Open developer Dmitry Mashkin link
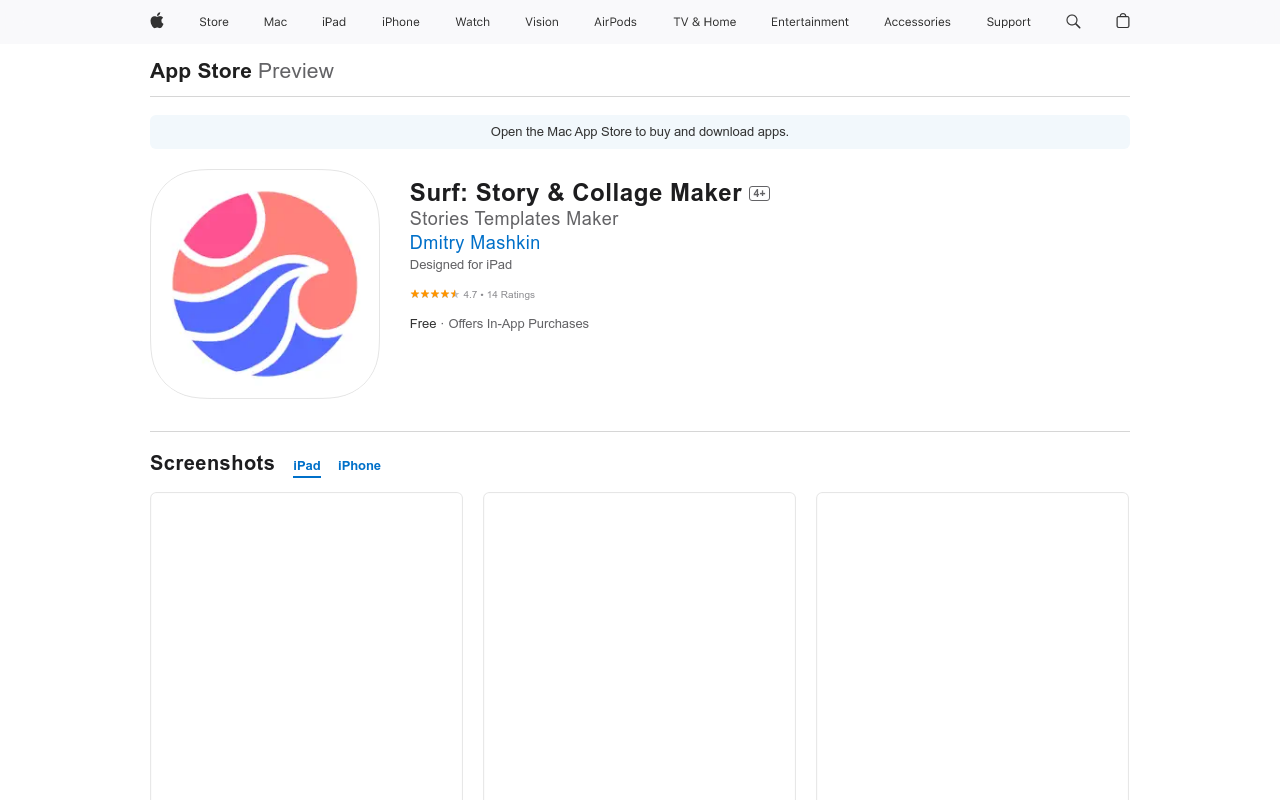1280x800 pixels. tap(475, 243)
